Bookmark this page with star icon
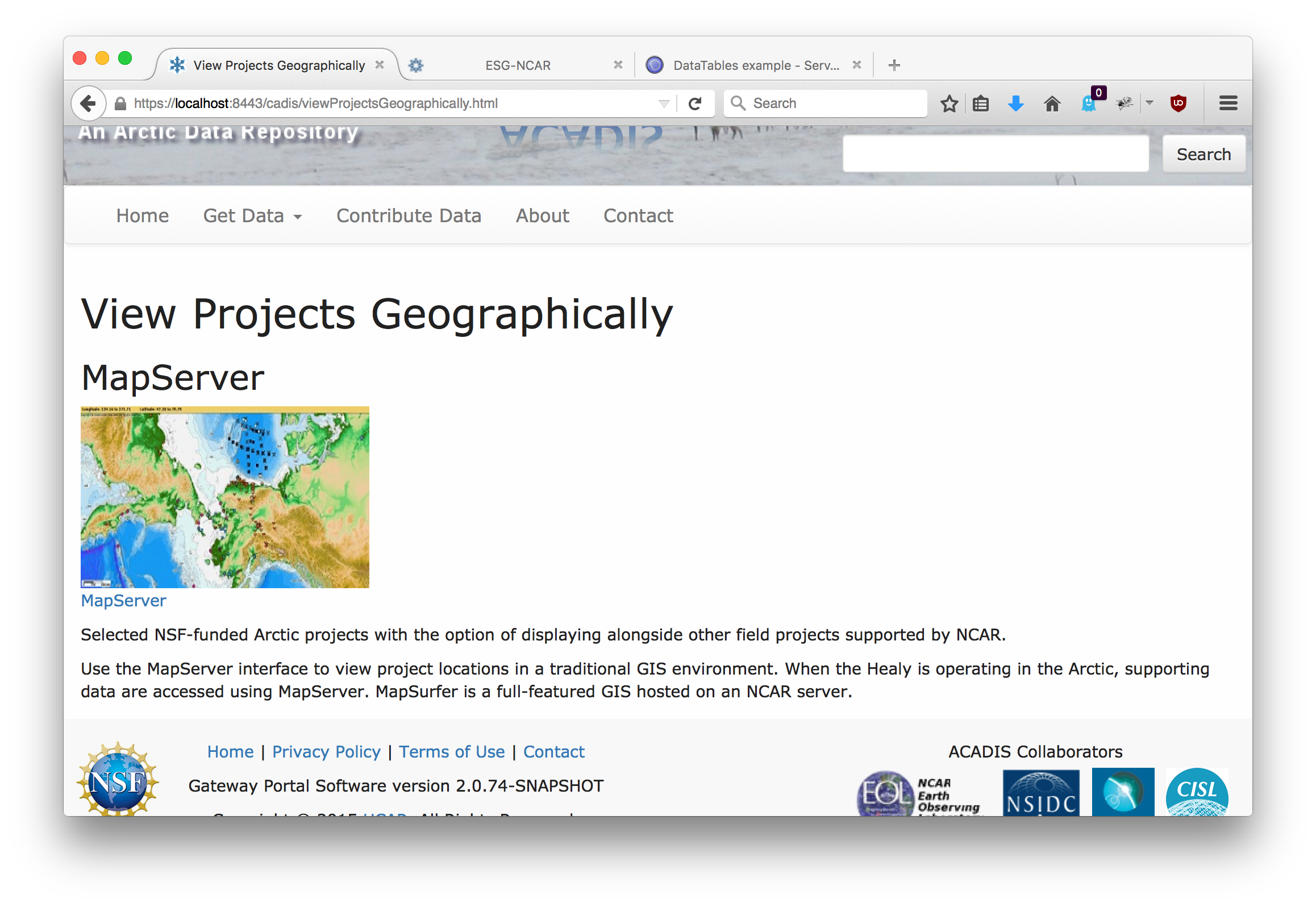 (949, 103)
